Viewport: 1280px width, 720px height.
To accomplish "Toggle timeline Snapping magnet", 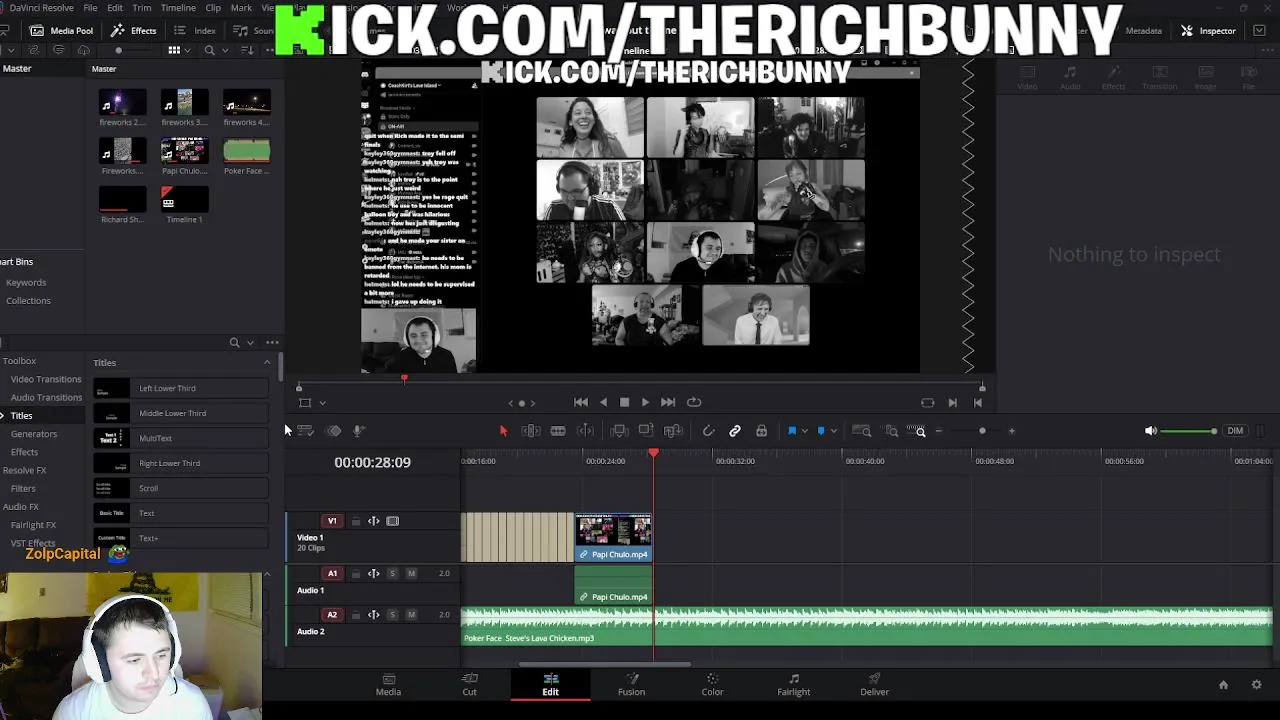I will coord(708,431).
